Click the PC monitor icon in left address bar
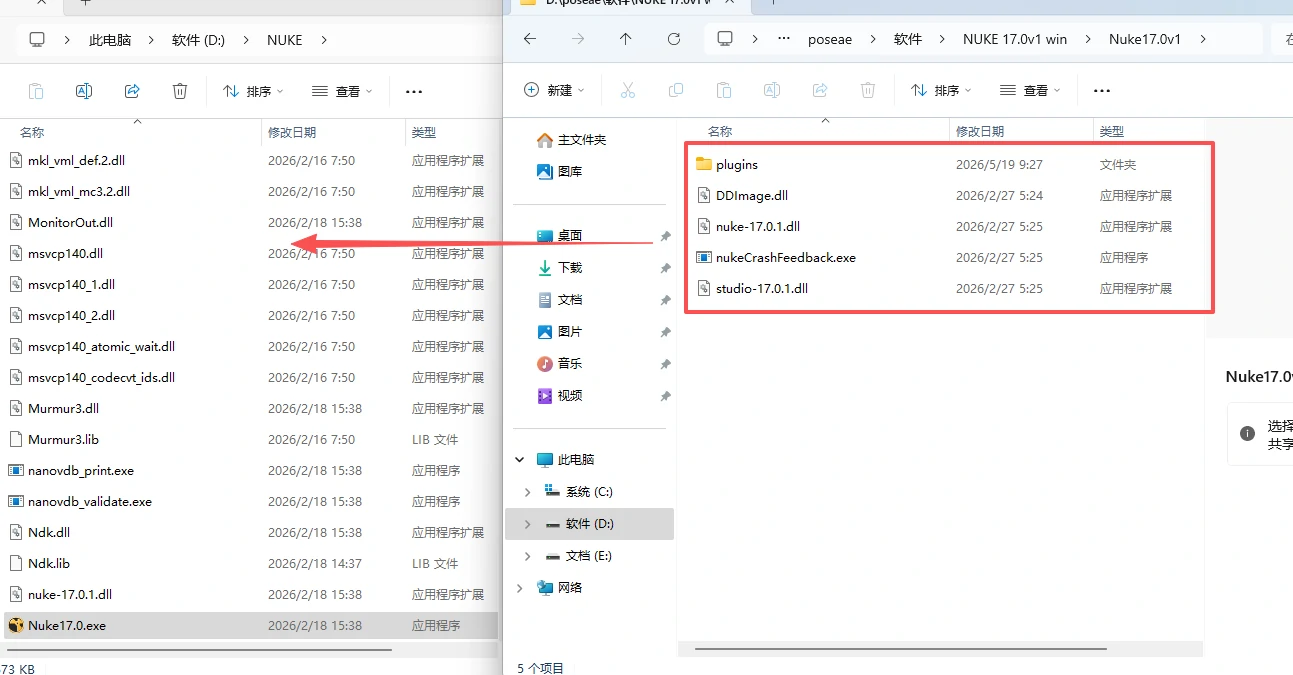The height and width of the screenshot is (675, 1293). (37, 40)
